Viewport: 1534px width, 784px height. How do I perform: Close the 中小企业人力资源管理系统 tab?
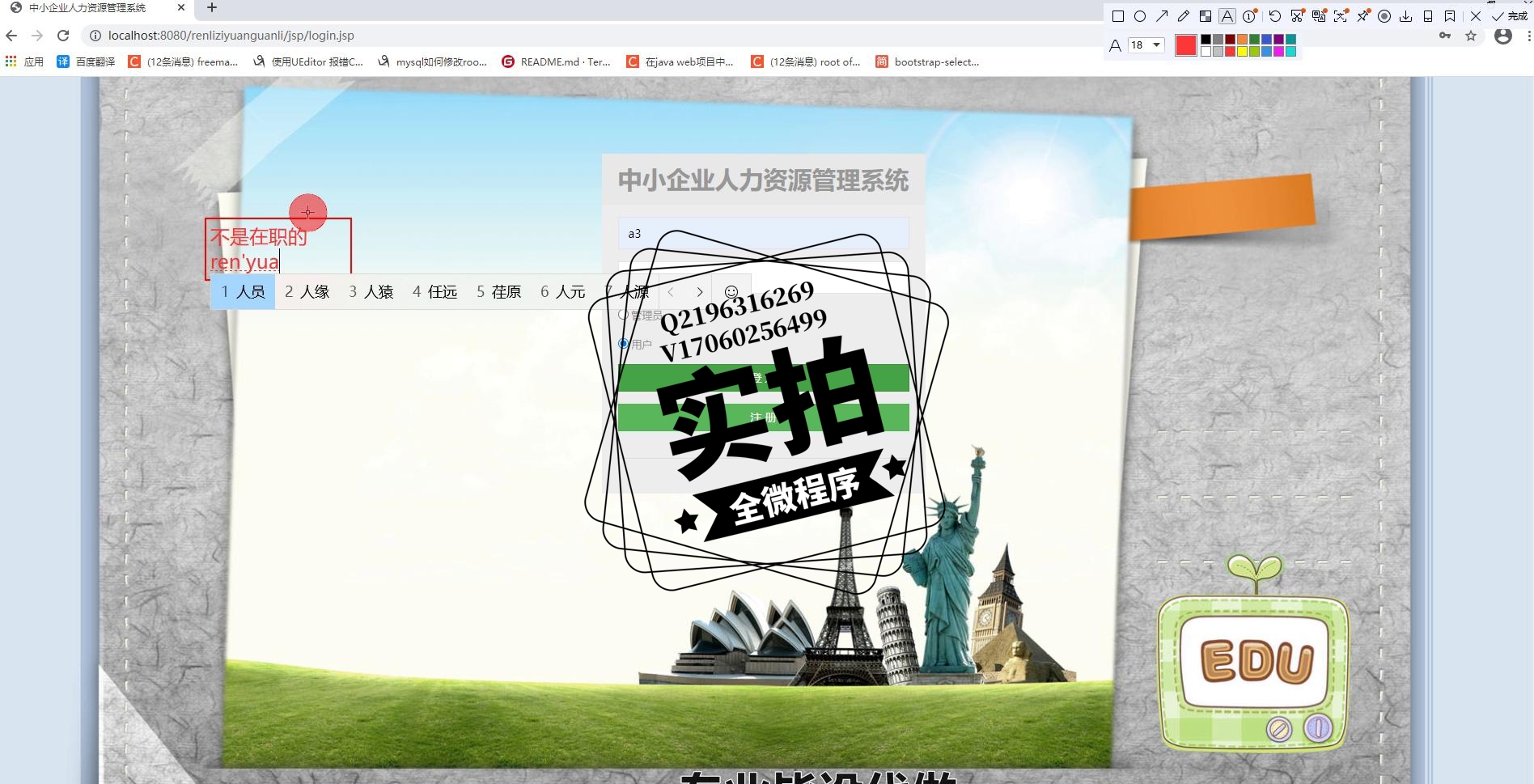[181, 7]
